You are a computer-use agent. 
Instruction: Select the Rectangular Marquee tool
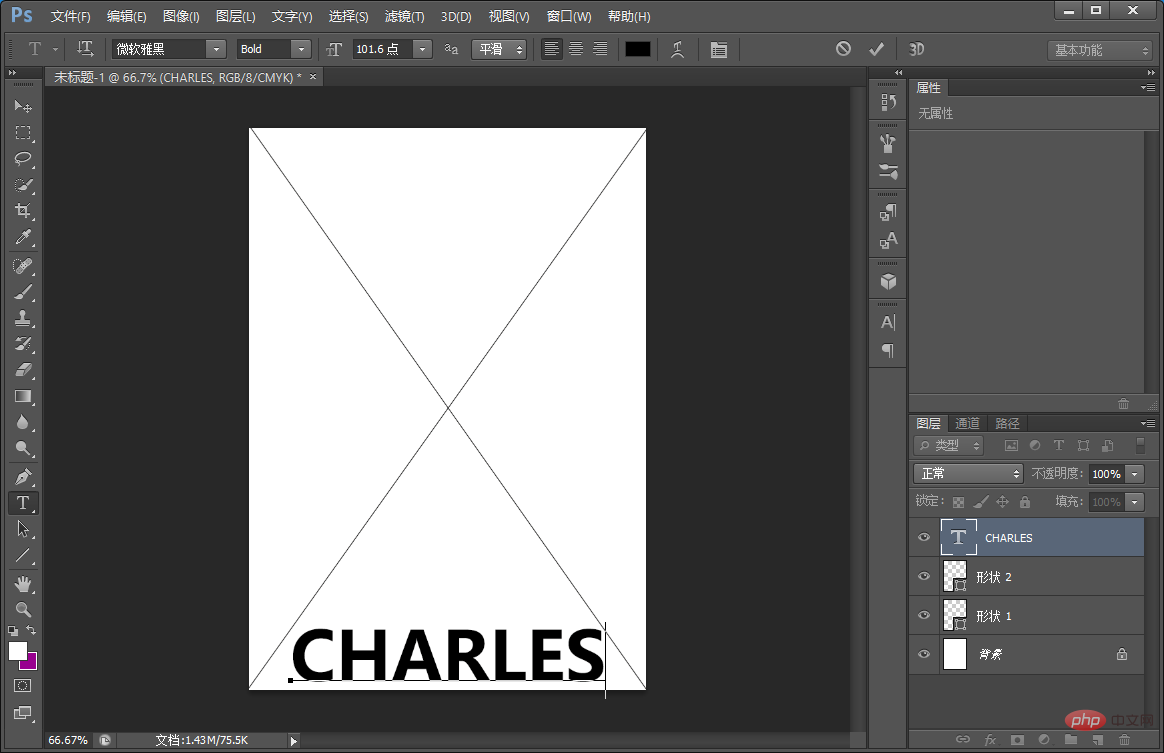tap(23, 133)
